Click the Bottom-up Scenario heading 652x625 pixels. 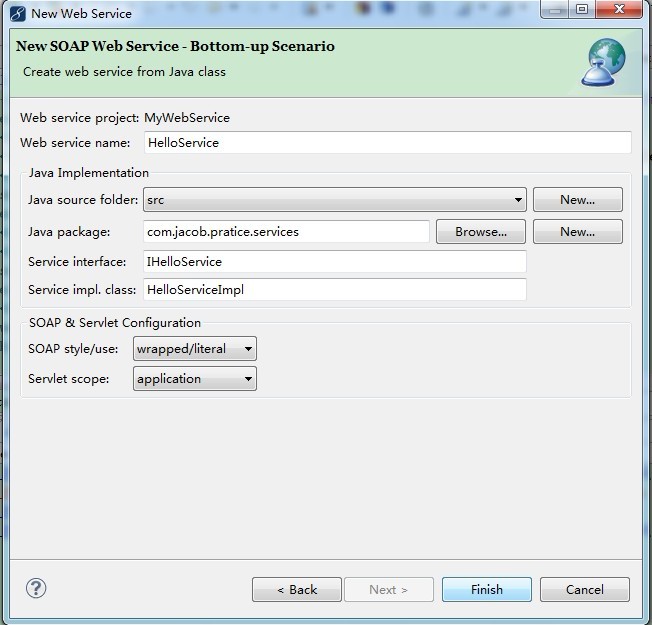(175, 46)
